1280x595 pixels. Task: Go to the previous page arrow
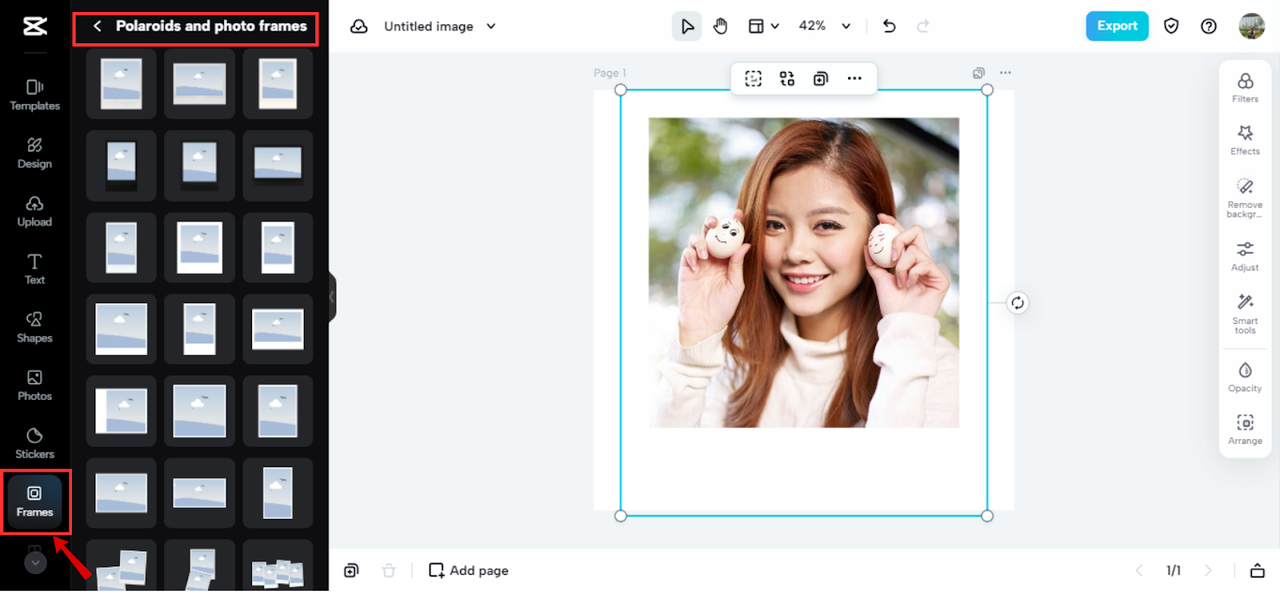pos(1138,570)
